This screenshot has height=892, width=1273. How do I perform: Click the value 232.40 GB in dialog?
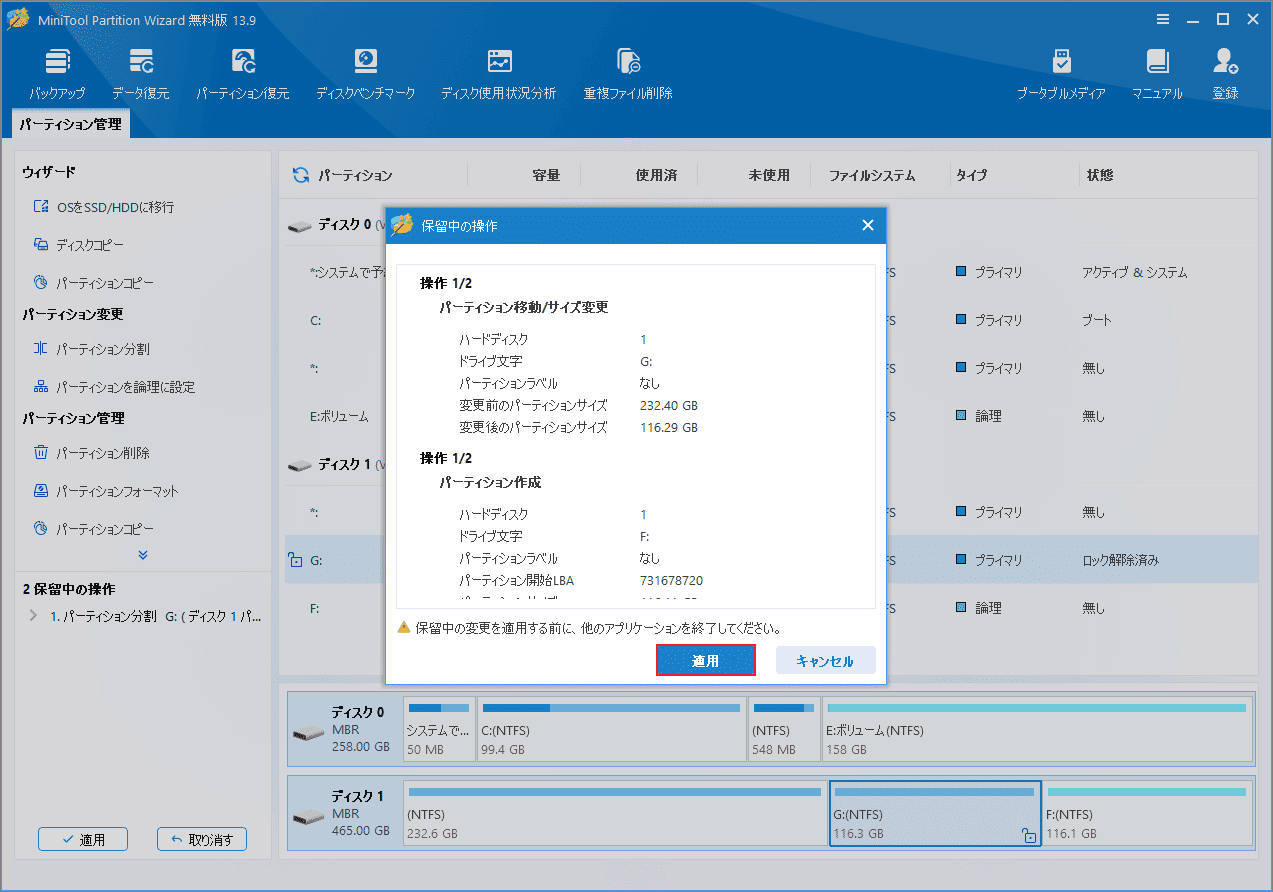pyautogui.click(x=669, y=405)
